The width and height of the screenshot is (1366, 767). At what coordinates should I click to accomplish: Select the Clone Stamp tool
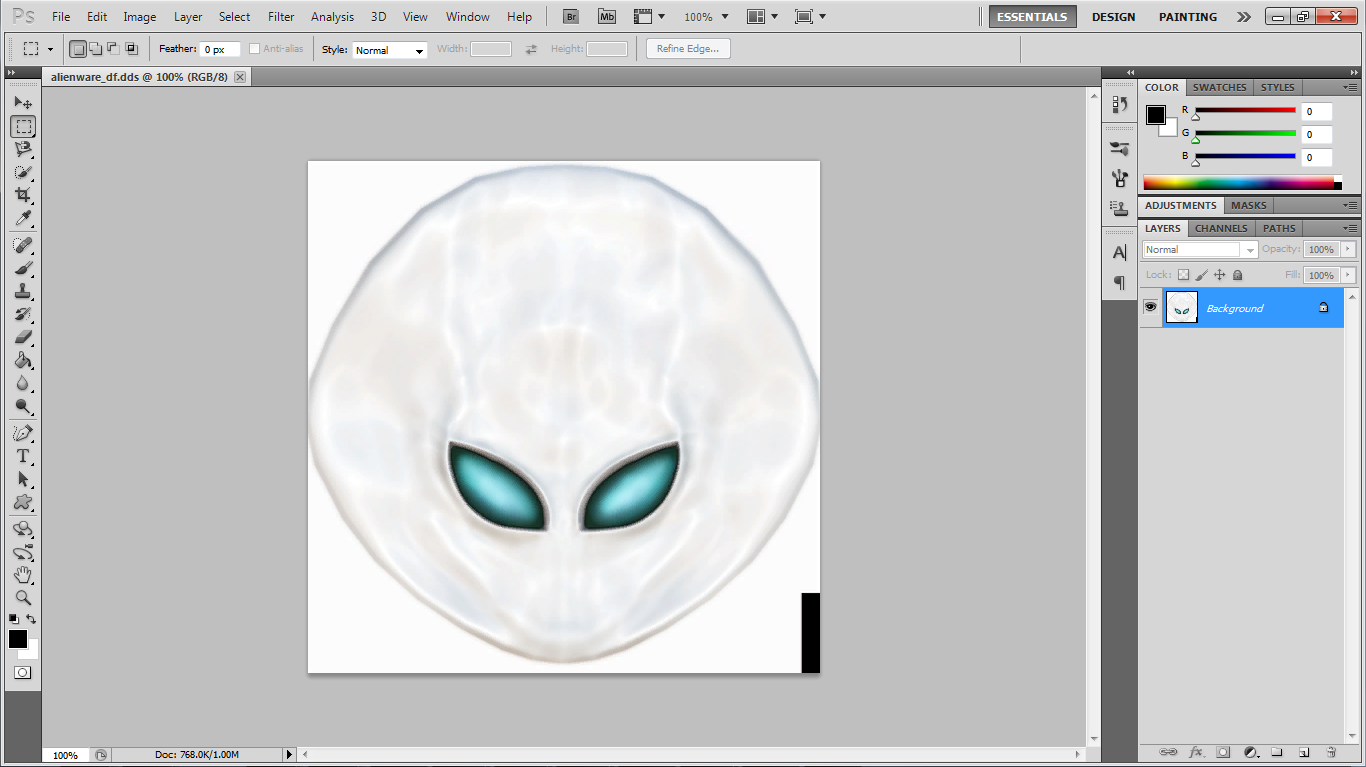(23, 291)
